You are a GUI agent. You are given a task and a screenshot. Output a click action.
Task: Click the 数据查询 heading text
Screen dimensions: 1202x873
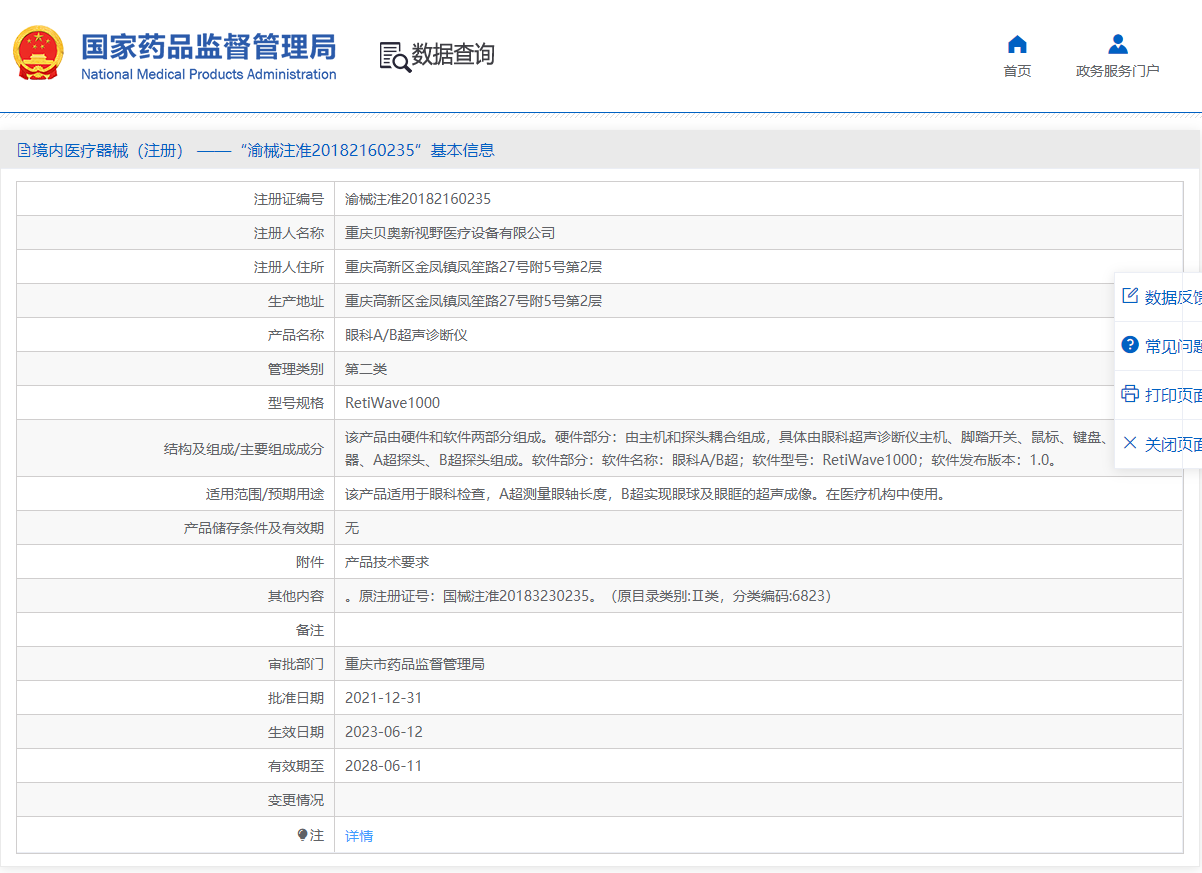pyautogui.click(x=453, y=55)
